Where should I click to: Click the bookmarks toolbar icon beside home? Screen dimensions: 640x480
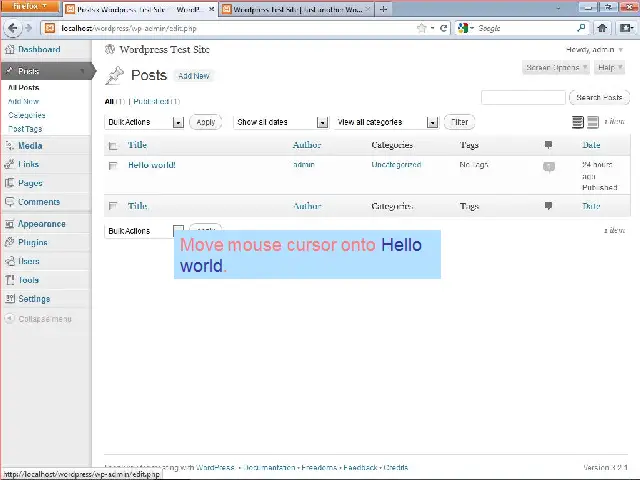point(626,28)
